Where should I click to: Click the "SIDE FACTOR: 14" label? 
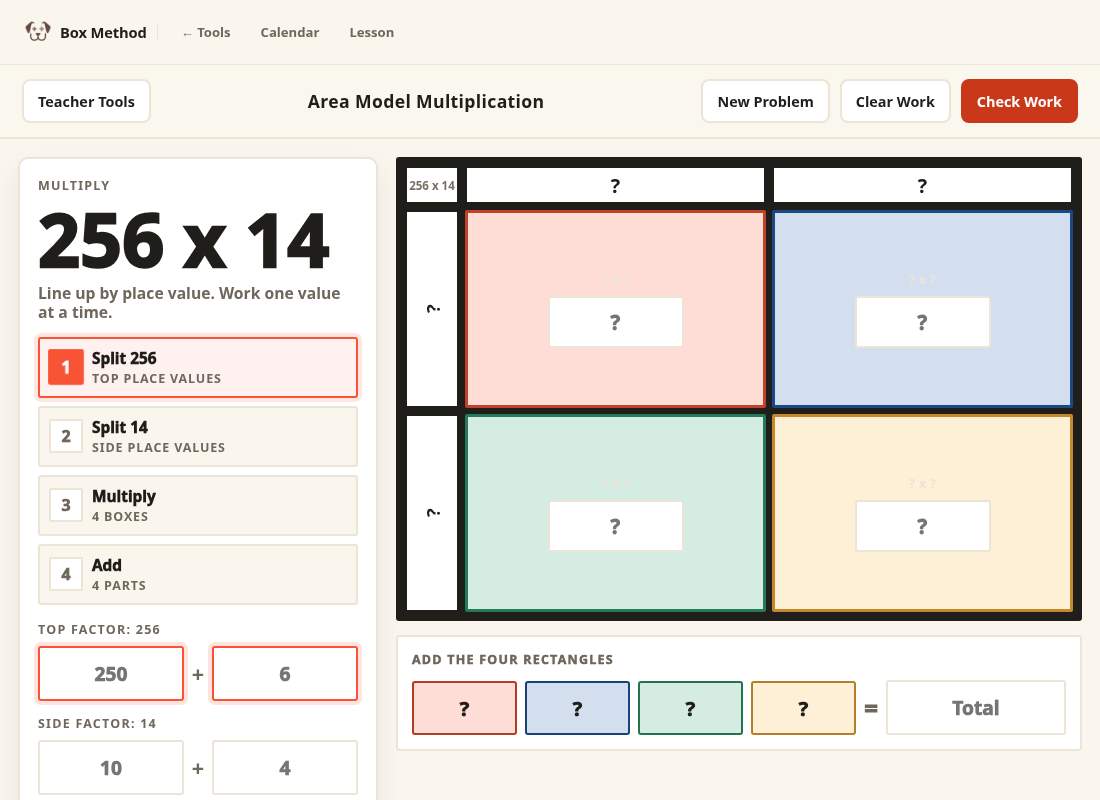click(97, 724)
